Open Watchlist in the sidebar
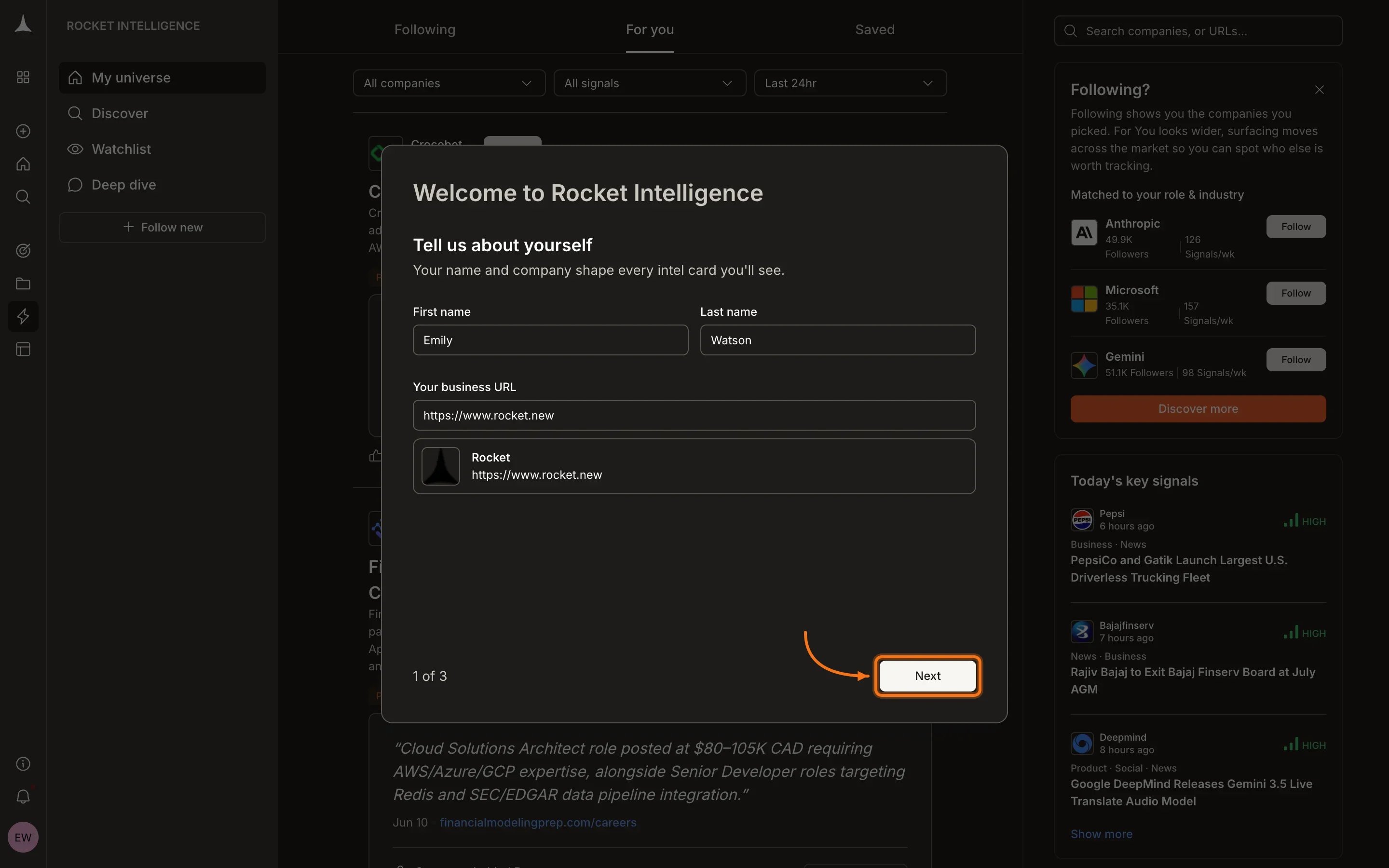 163,149
